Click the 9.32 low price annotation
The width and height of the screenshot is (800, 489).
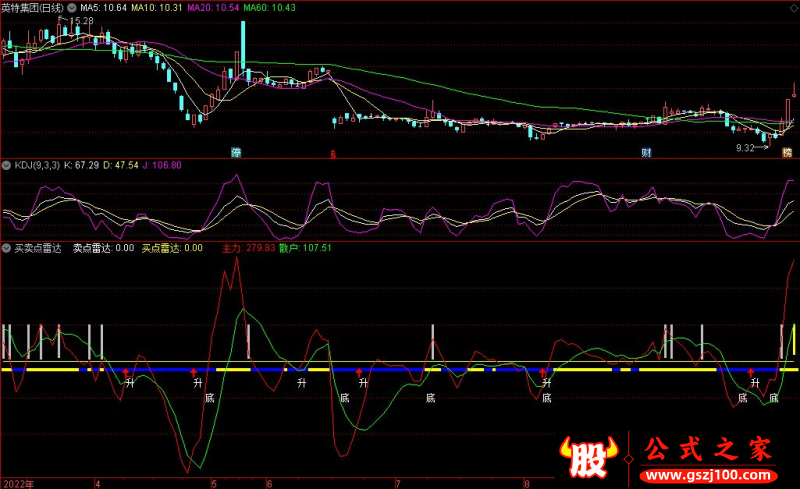[744, 147]
